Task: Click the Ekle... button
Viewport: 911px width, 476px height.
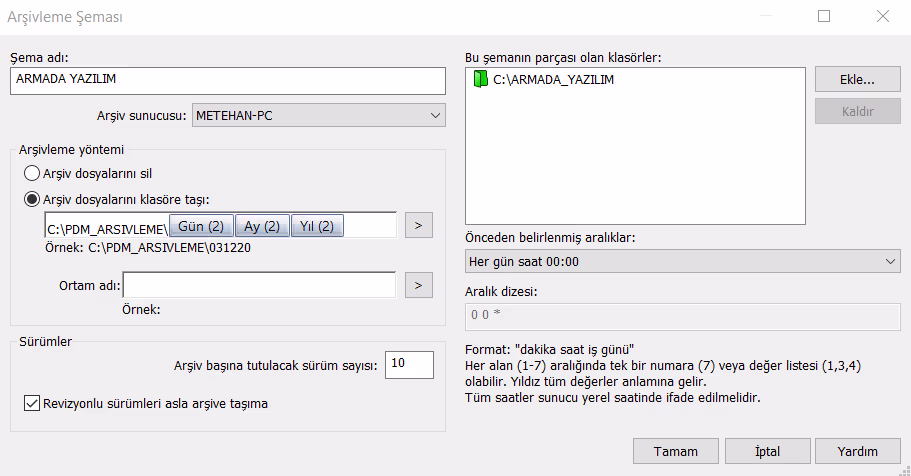Action: coord(858,80)
